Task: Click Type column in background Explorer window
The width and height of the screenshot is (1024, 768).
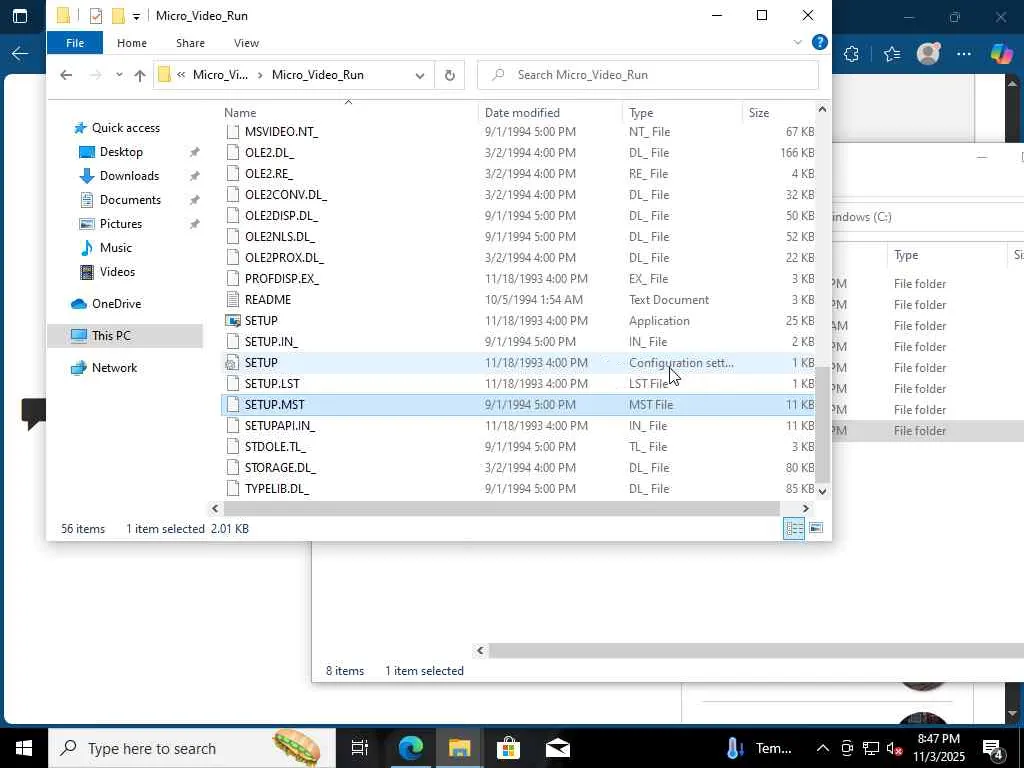Action: pyautogui.click(x=906, y=255)
